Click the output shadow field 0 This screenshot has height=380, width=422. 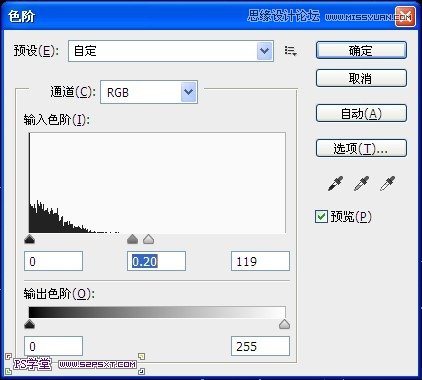point(53,346)
